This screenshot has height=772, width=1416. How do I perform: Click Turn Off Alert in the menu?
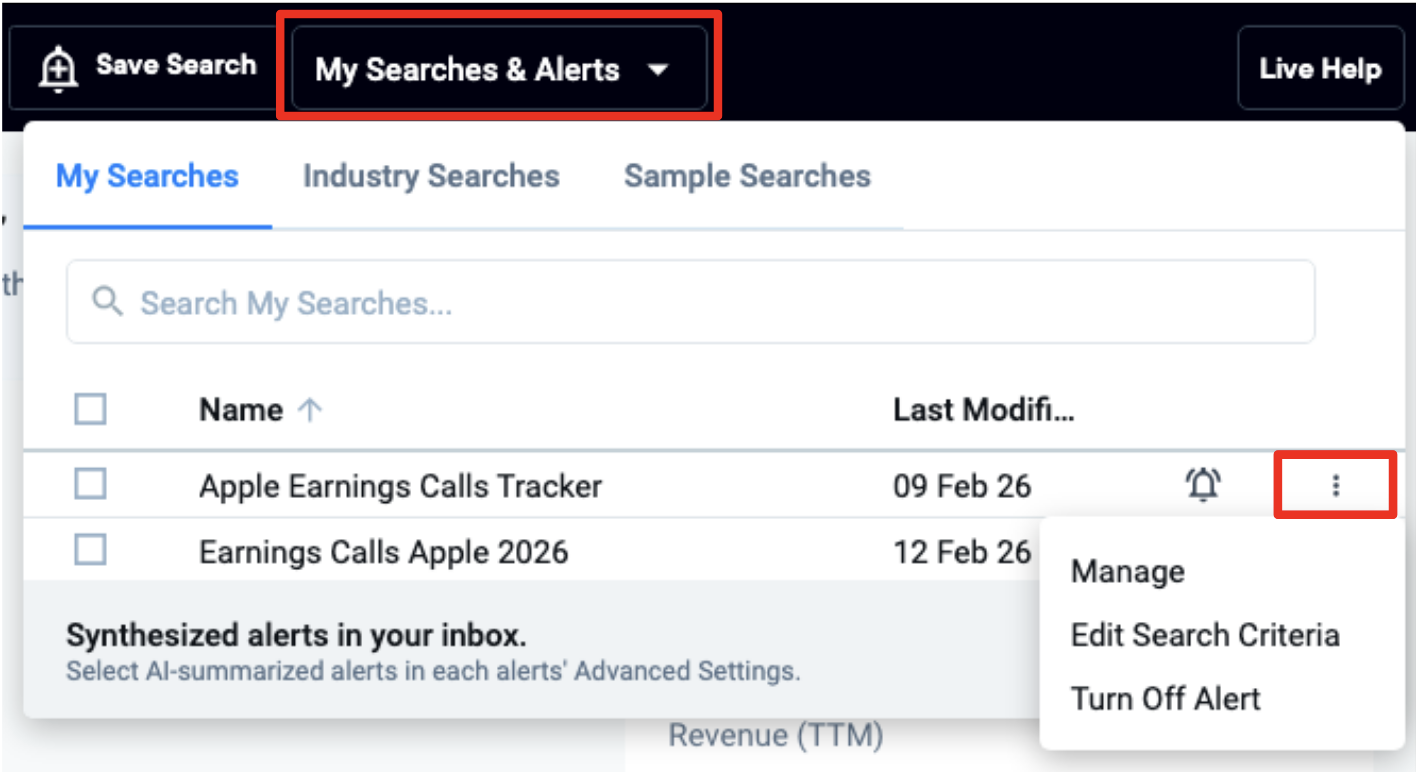(x=1165, y=698)
